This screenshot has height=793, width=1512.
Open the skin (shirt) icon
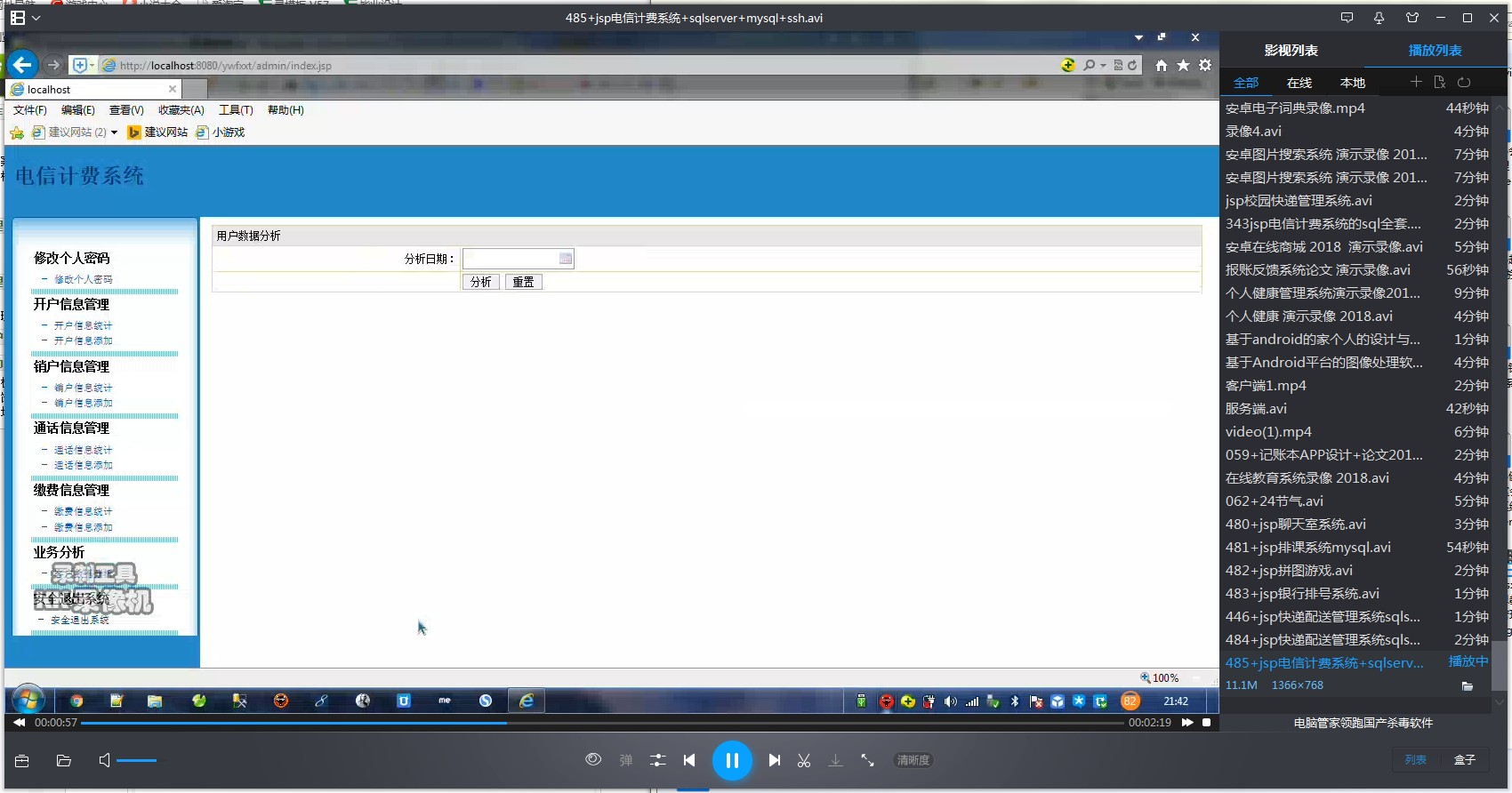(x=1411, y=18)
